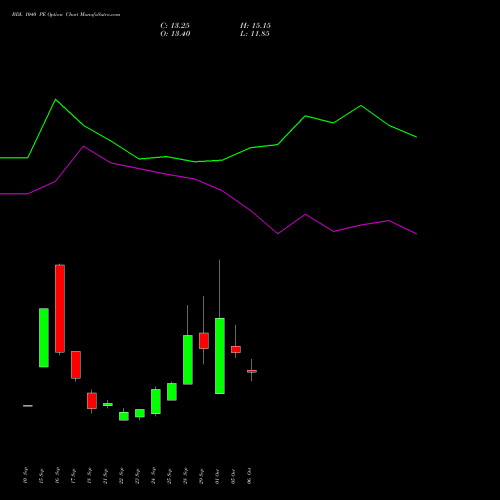Select the 01 Oct date label
The width and height of the screenshot is (500, 500).
coord(218,476)
